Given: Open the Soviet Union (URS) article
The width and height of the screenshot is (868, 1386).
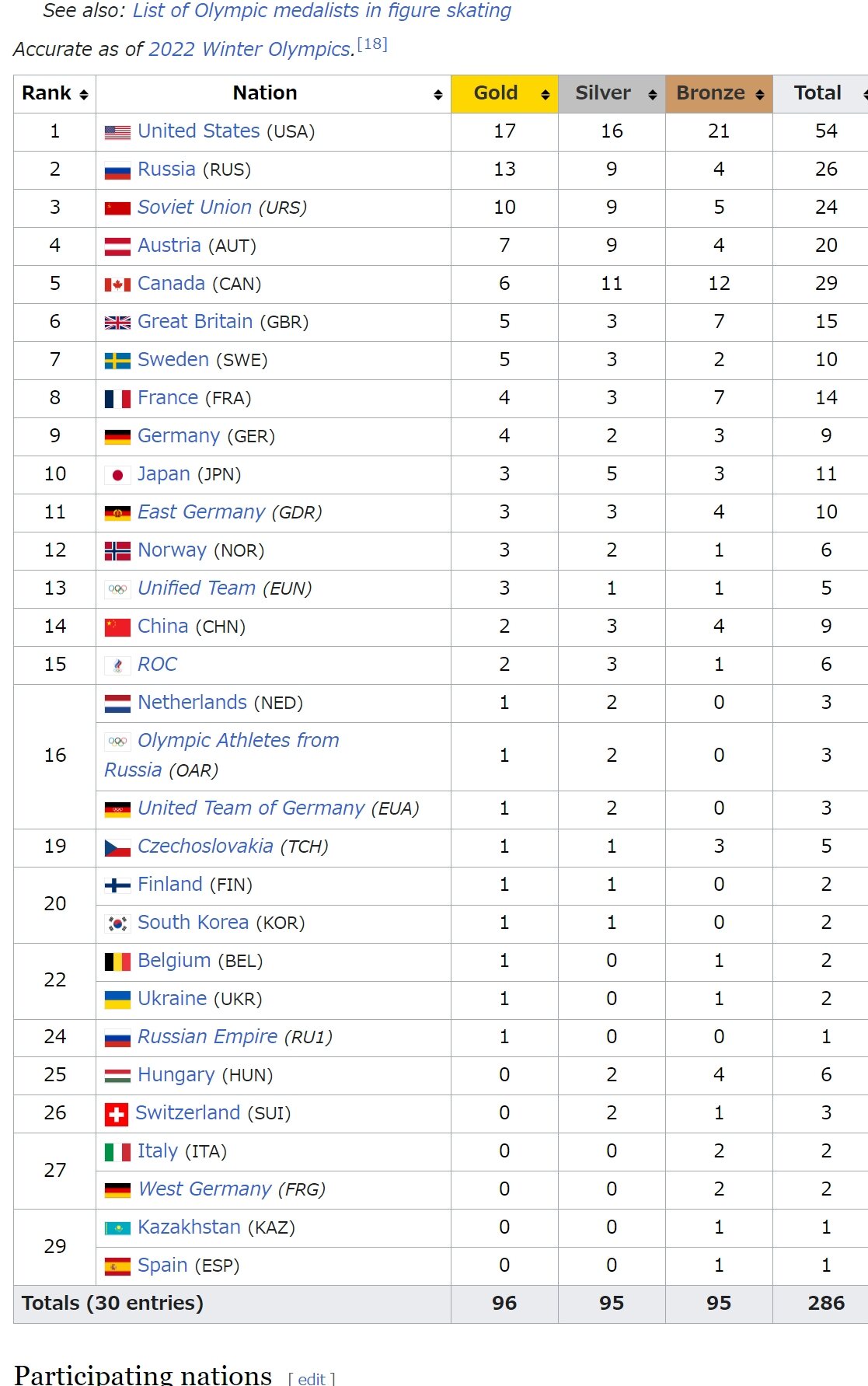Looking at the screenshot, I should (x=194, y=208).
